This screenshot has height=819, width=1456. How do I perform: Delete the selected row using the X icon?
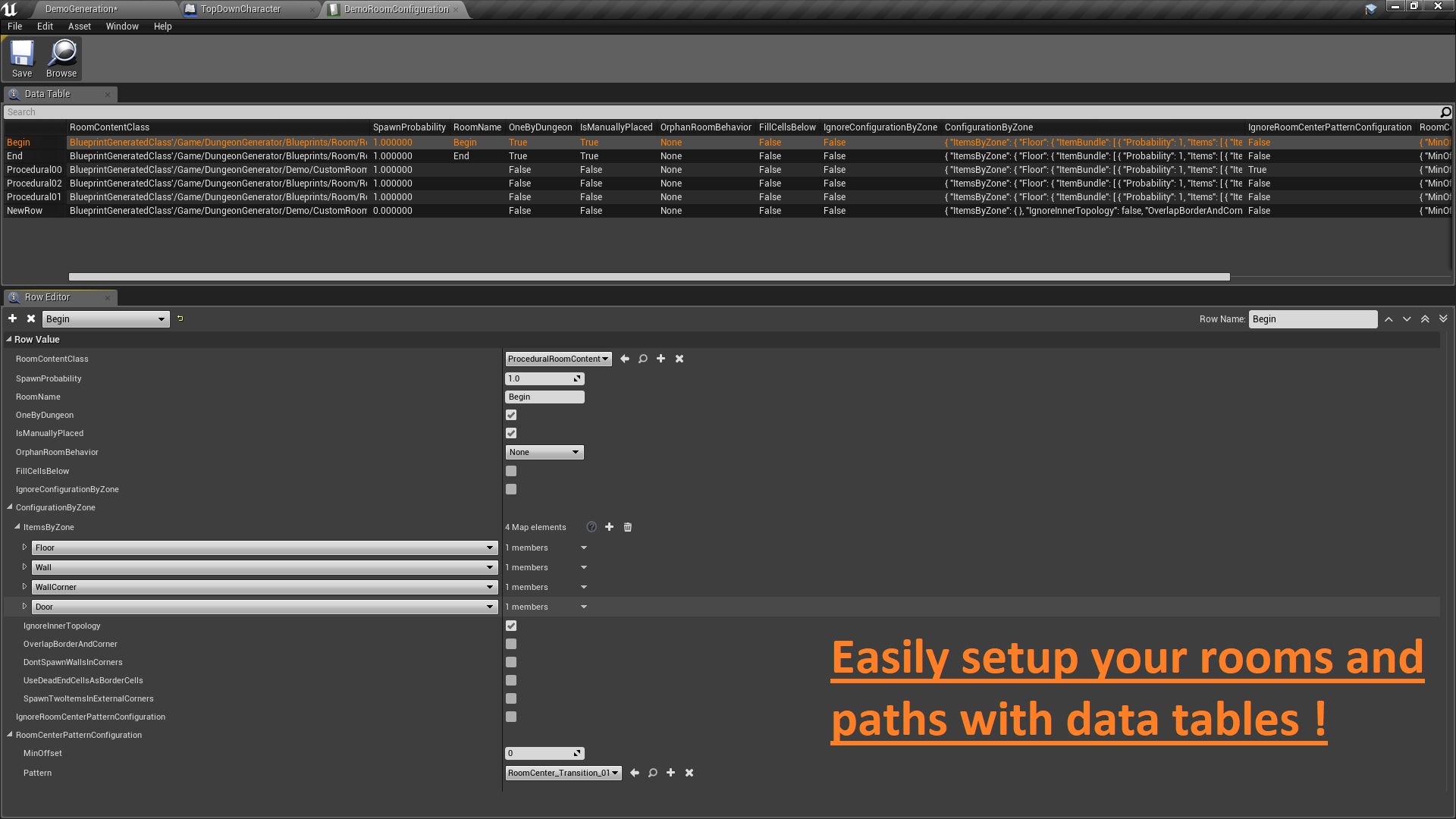[x=30, y=318]
